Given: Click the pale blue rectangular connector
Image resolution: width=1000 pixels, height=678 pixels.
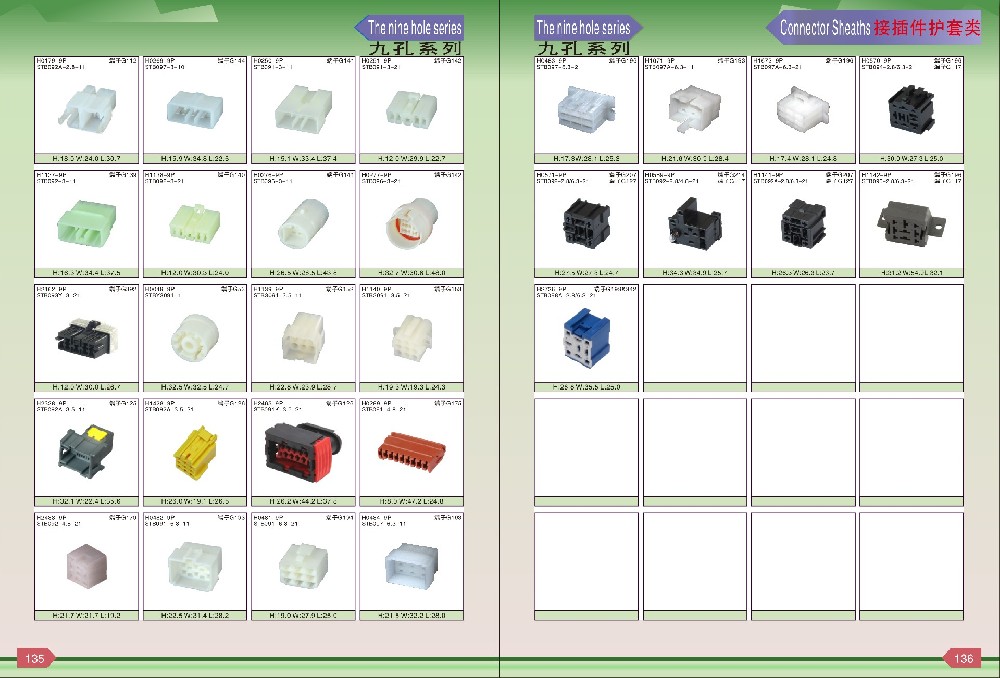Looking at the screenshot, I should click(195, 108).
